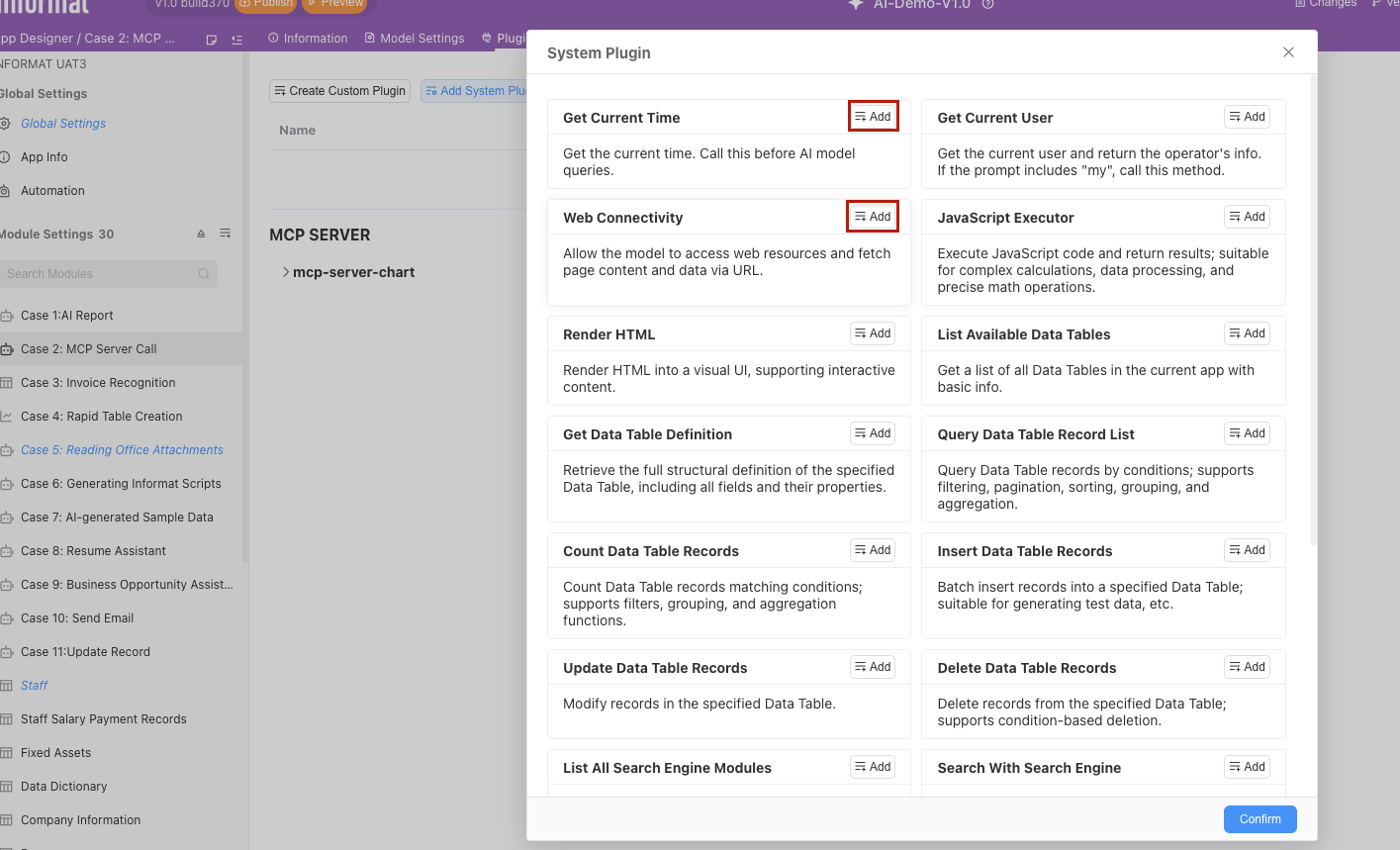Add the Web Connectivity plugin

pos(873,217)
